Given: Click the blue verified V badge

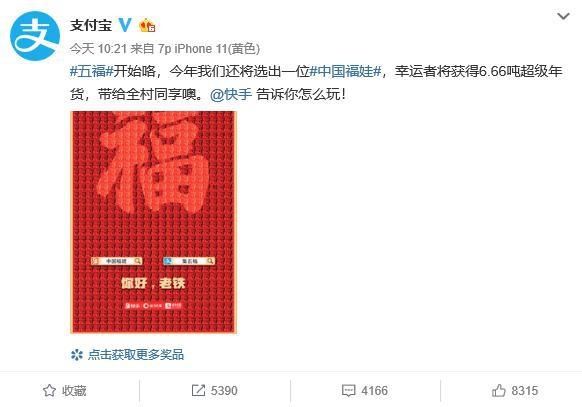Looking at the screenshot, I should tap(125, 25).
